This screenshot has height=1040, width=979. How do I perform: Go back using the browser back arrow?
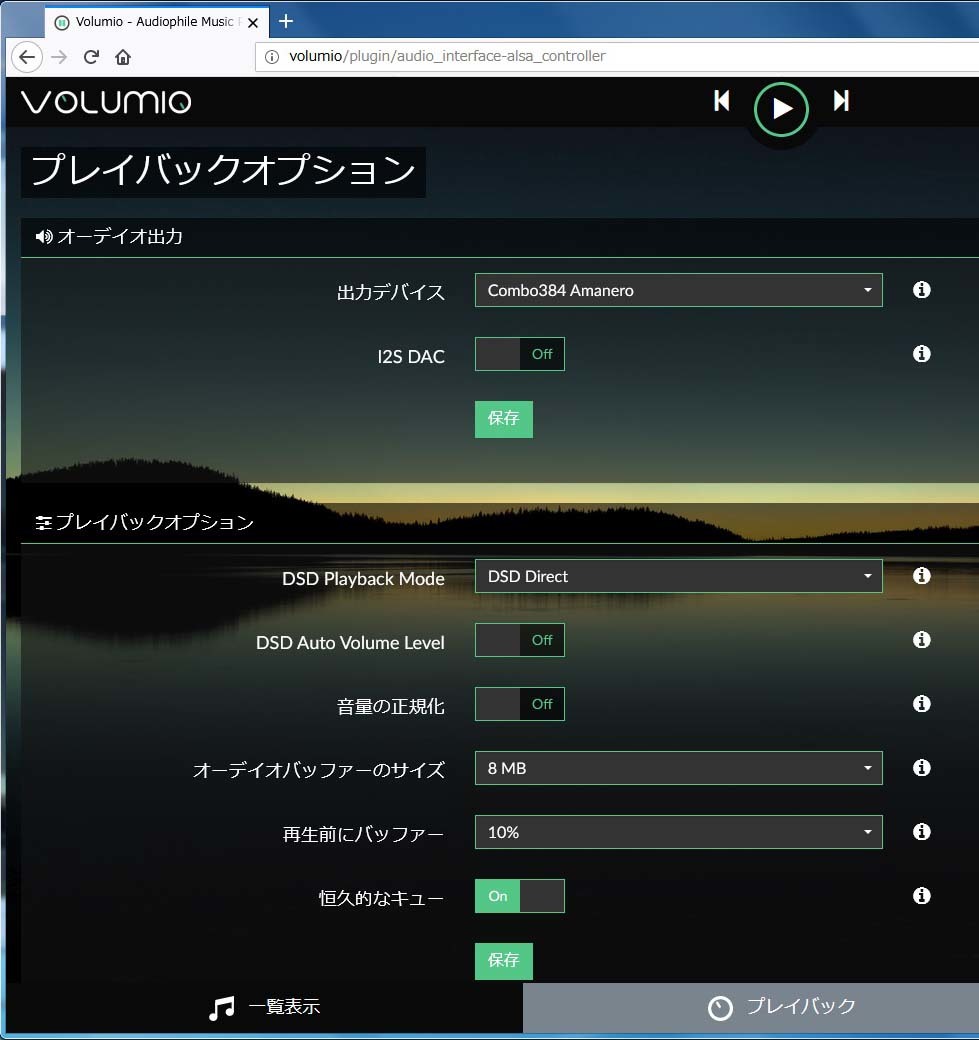tap(27, 57)
